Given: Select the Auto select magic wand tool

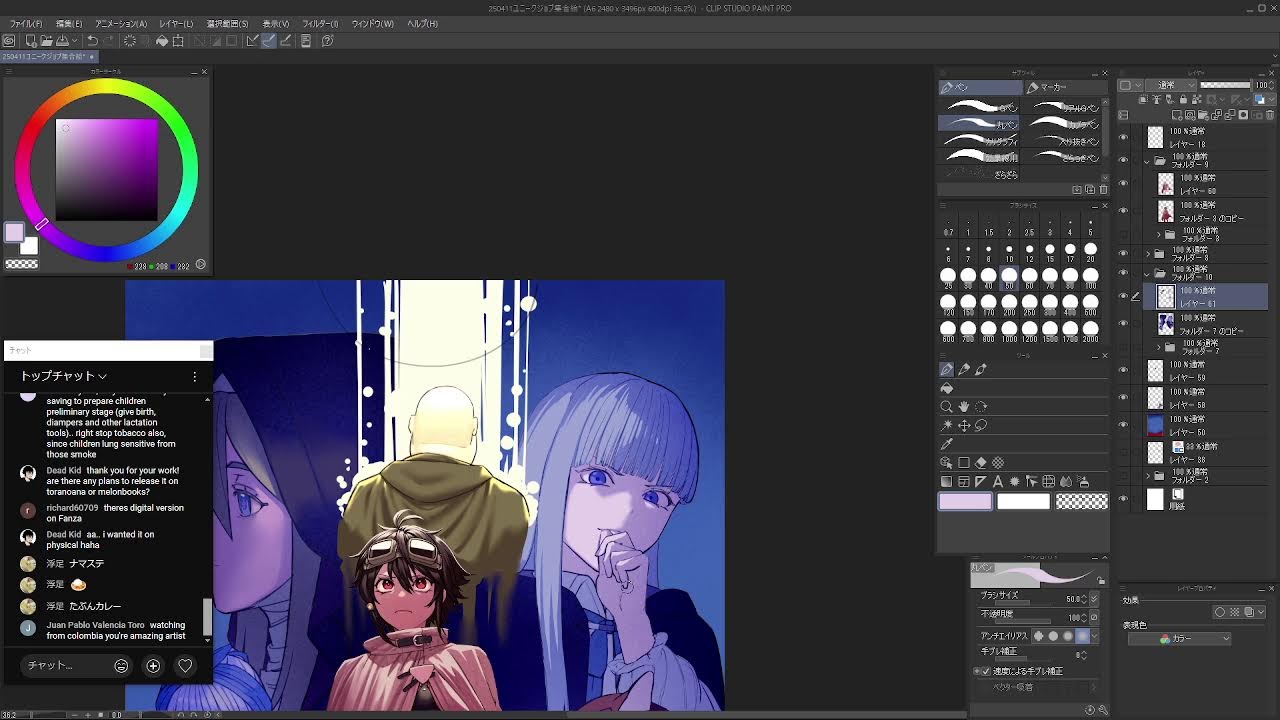Looking at the screenshot, I should 946,425.
